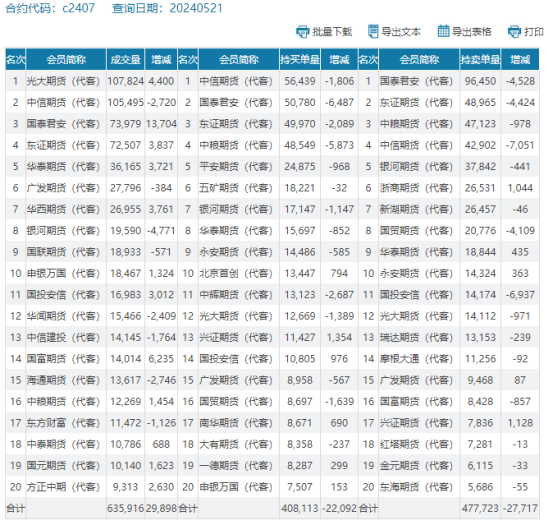Click 国联期货 row in volume list
This screenshot has height=525, width=554.
tap(63, 252)
